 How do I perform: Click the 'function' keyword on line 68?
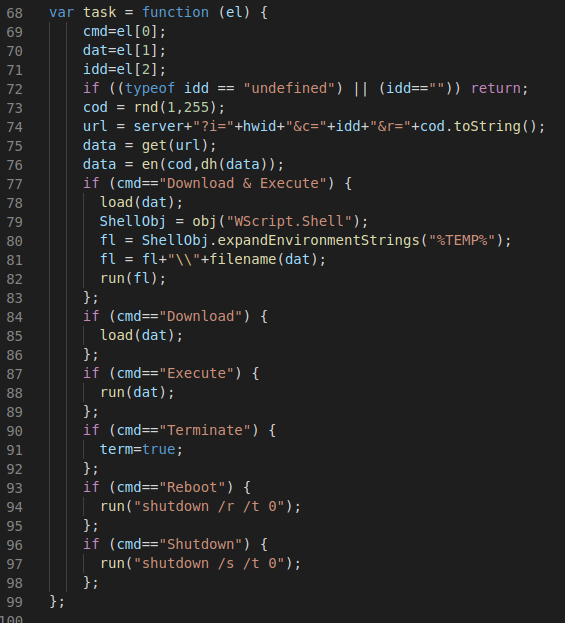click(175, 12)
